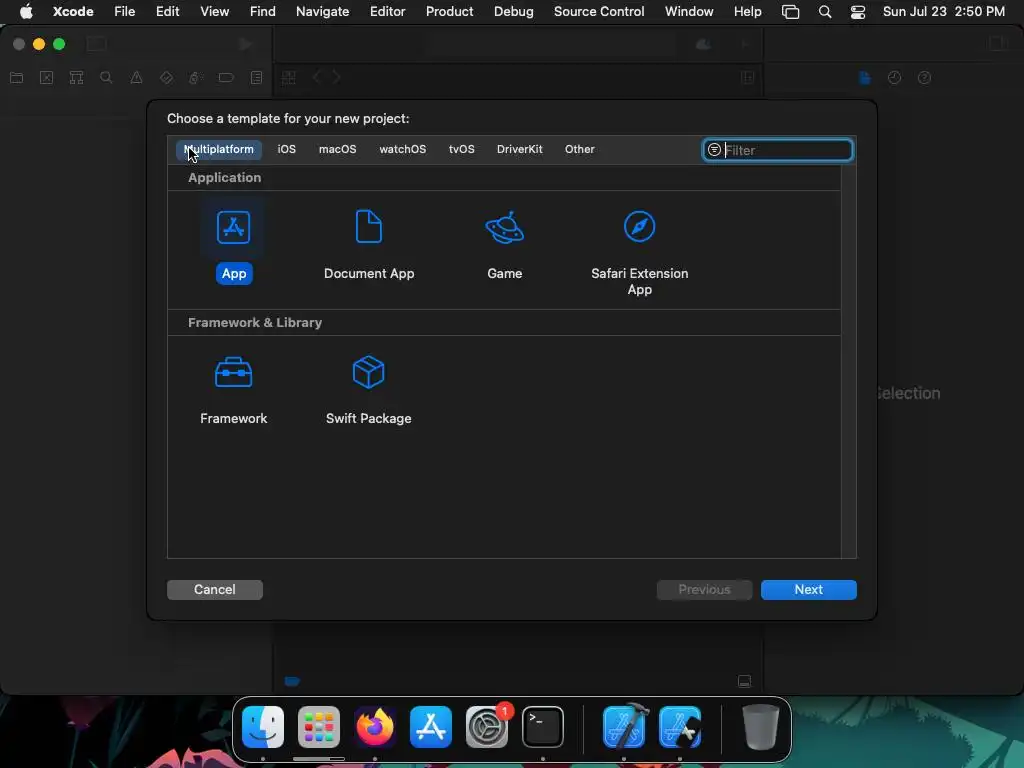Screen dimensions: 1024x768
Task: Click the template list vertical scrollbar
Action: [848, 361]
